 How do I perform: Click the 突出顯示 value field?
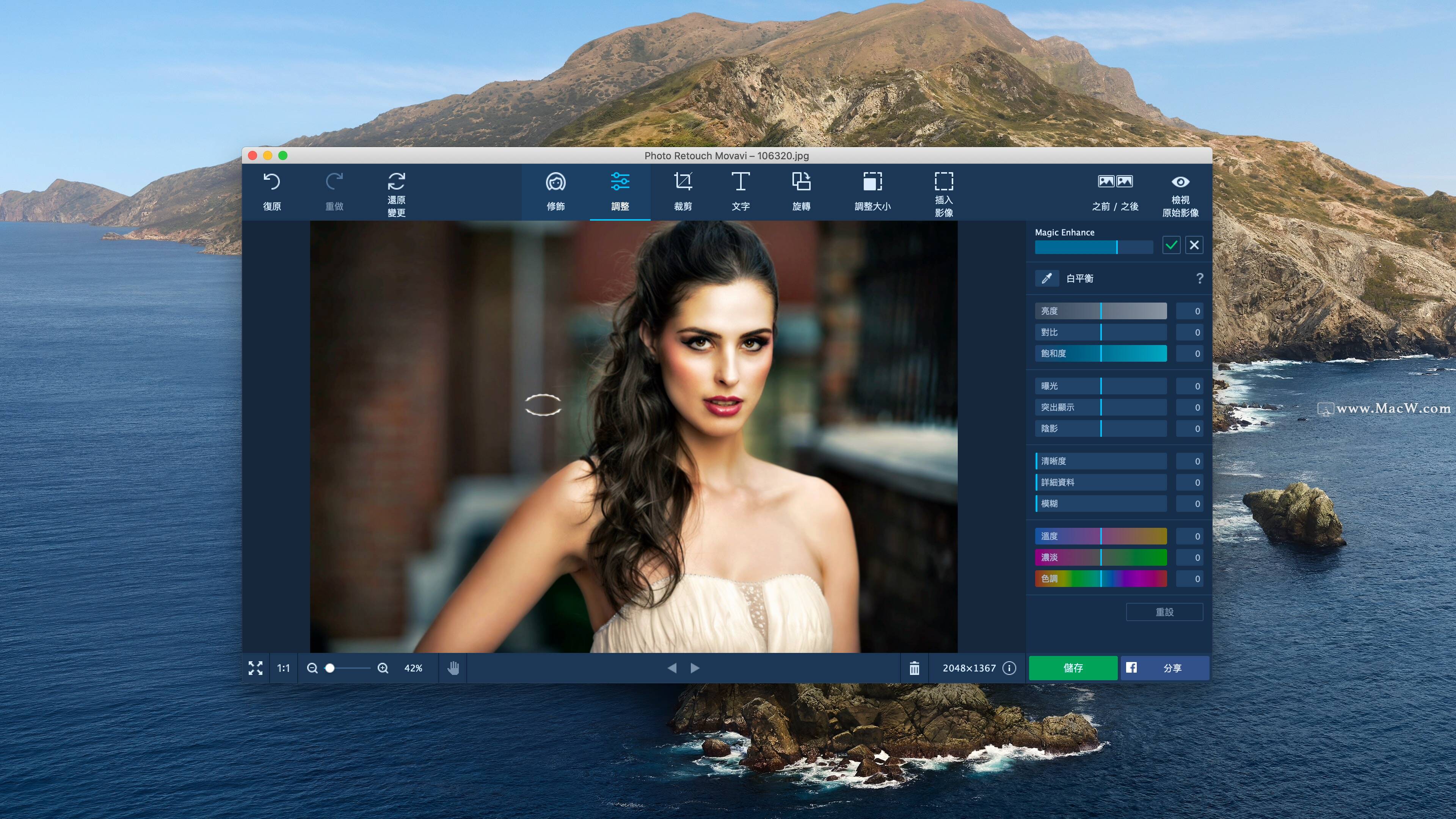point(1189,407)
